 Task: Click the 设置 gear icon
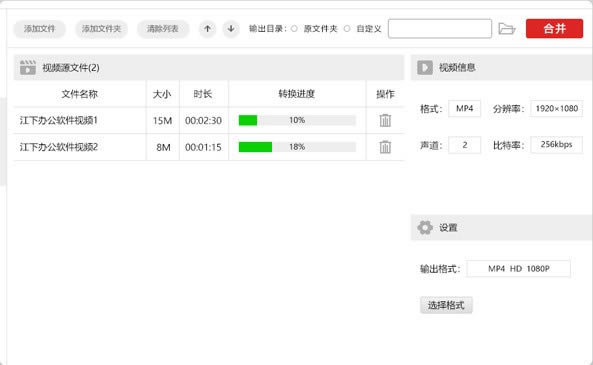[x=425, y=228]
